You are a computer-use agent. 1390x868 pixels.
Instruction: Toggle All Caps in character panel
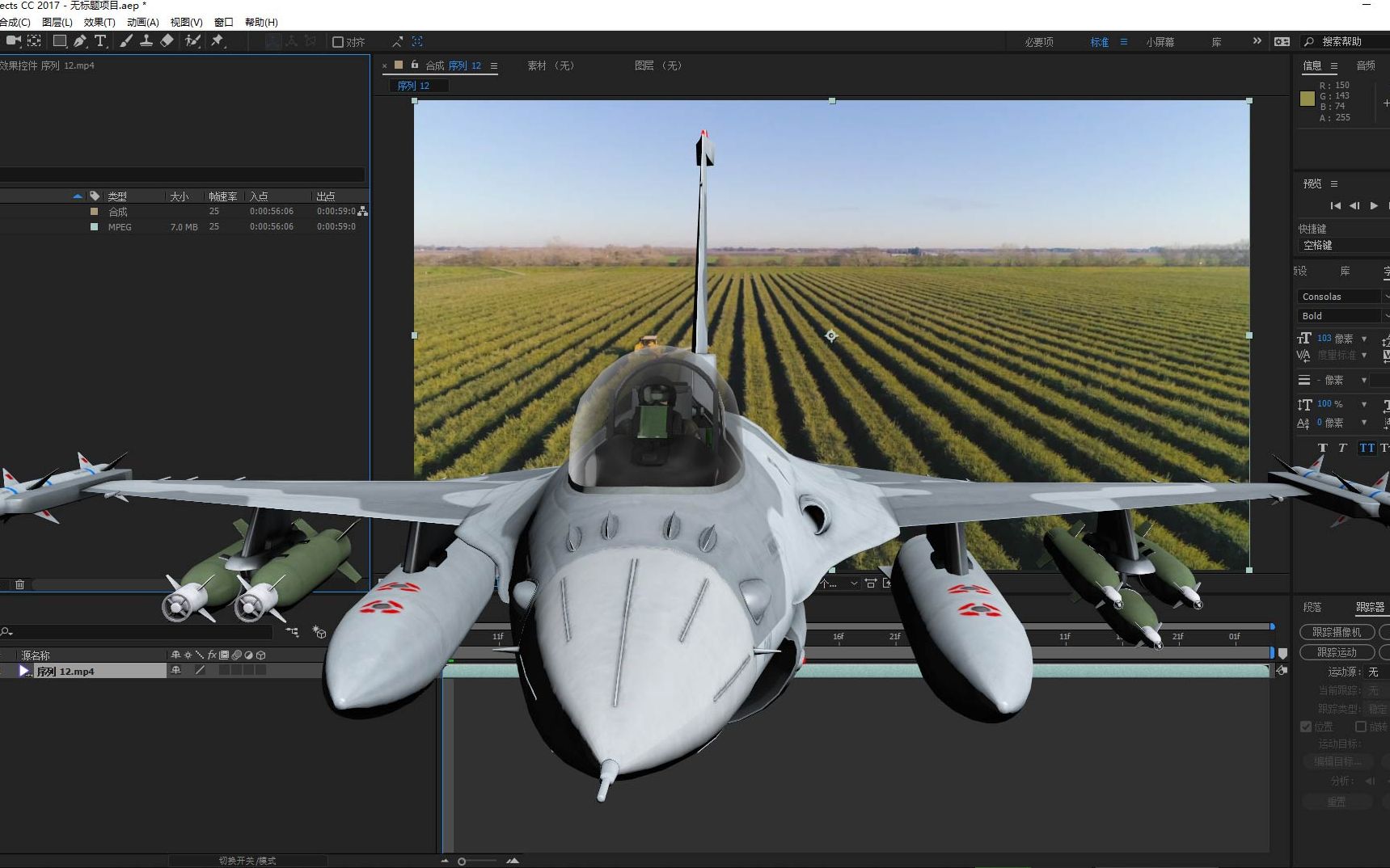pyautogui.click(x=1367, y=448)
